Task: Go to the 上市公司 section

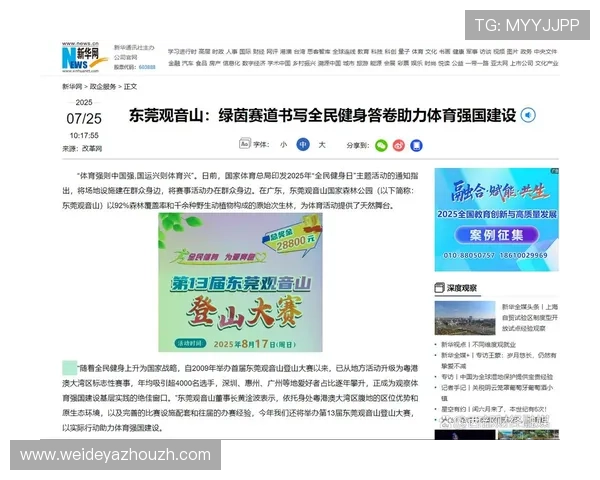Action: pos(522,63)
